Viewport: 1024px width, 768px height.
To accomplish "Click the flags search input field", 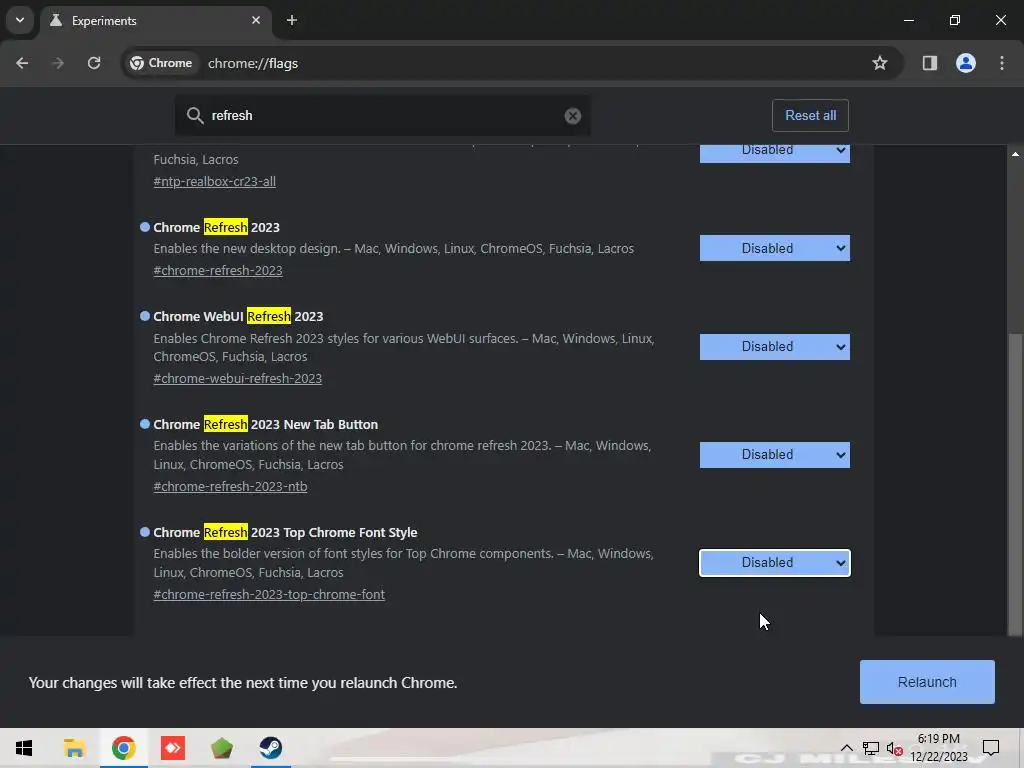I will 382,116.
